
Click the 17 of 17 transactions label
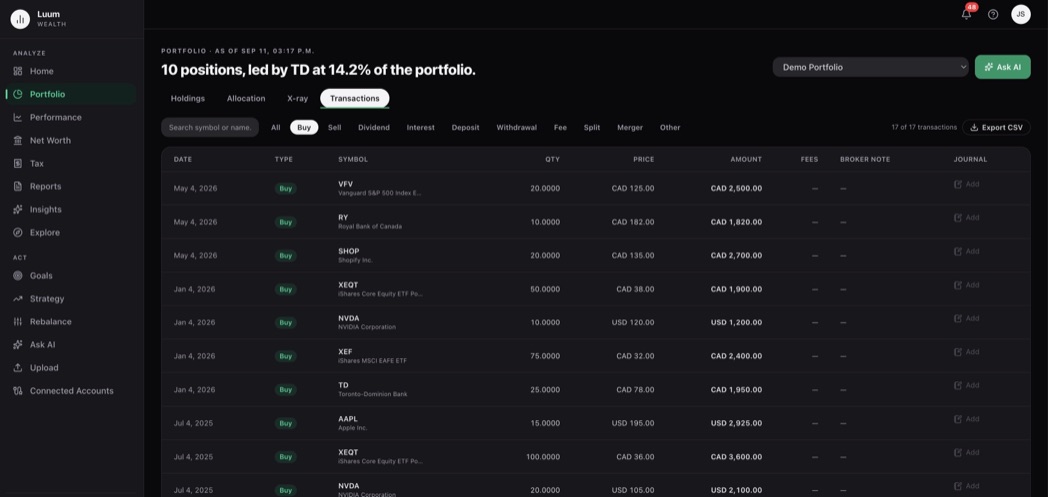(x=924, y=128)
